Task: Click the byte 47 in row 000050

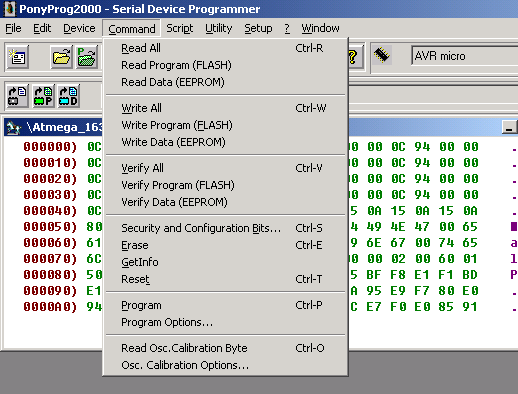Action: [422, 227]
